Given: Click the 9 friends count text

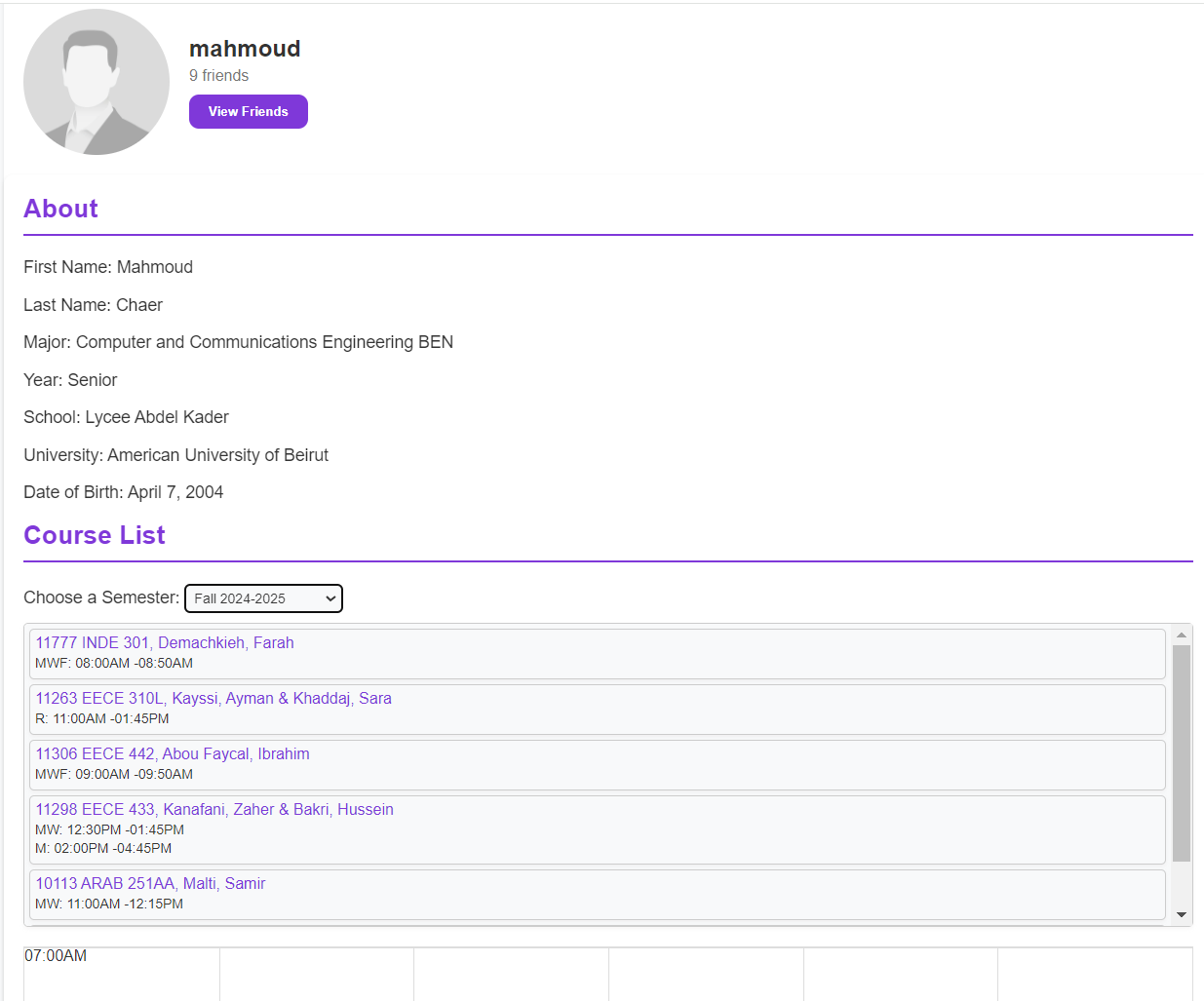Looking at the screenshot, I should [218, 76].
